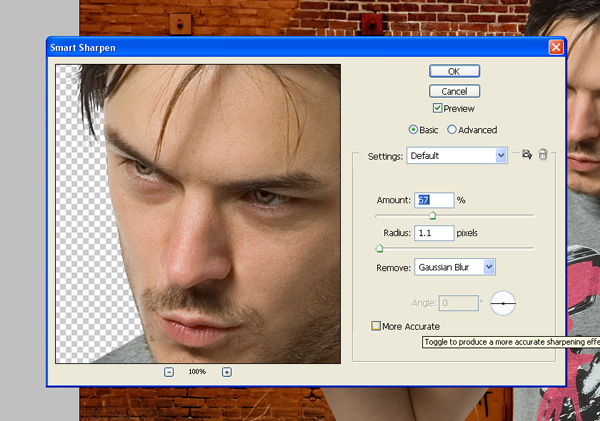Click the angle direction dial
The width and height of the screenshot is (600, 421).
pyautogui.click(x=503, y=303)
